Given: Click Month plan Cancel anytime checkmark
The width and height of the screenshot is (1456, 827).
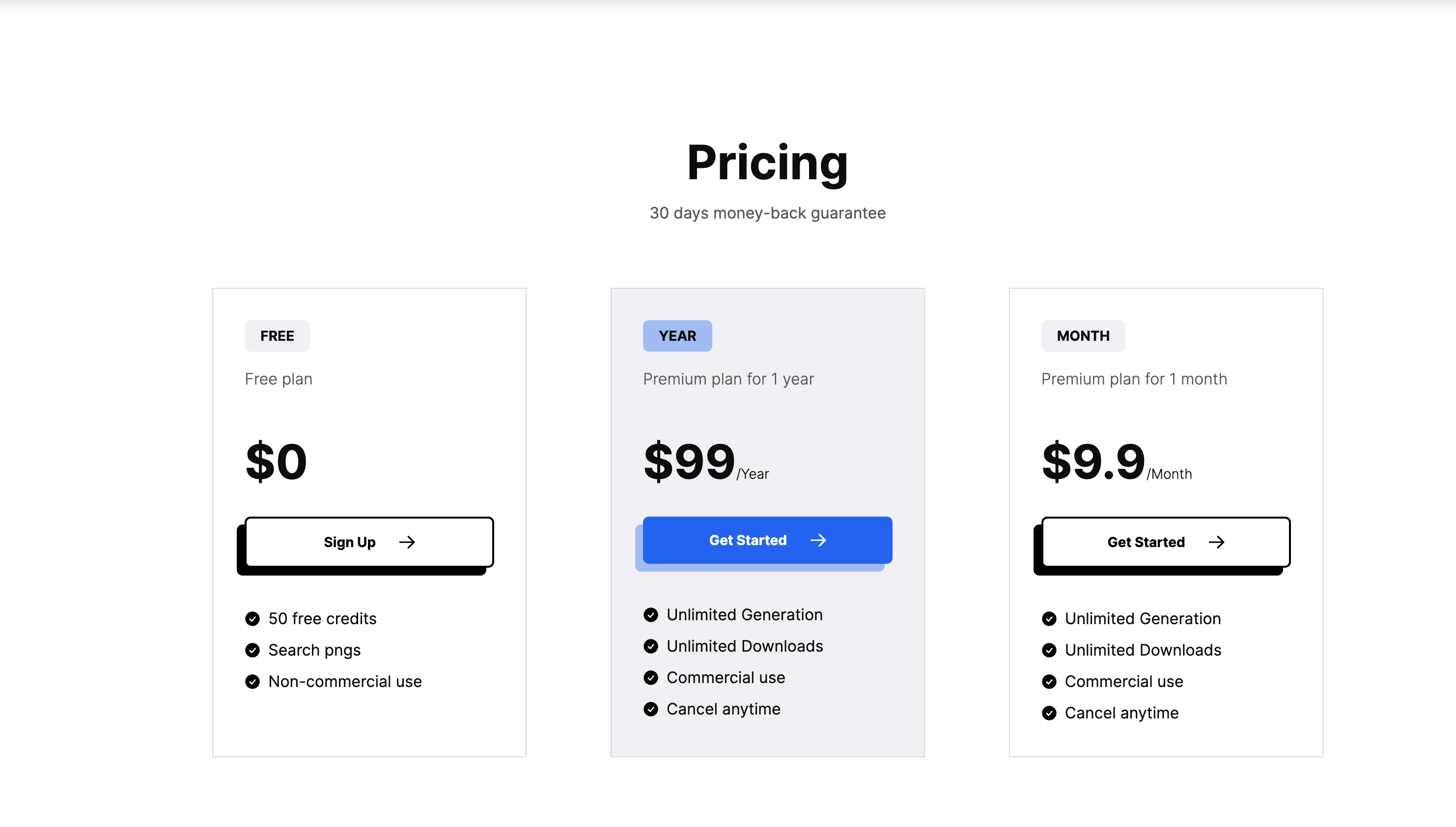Looking at the screenshot, I should point(1049,713).
